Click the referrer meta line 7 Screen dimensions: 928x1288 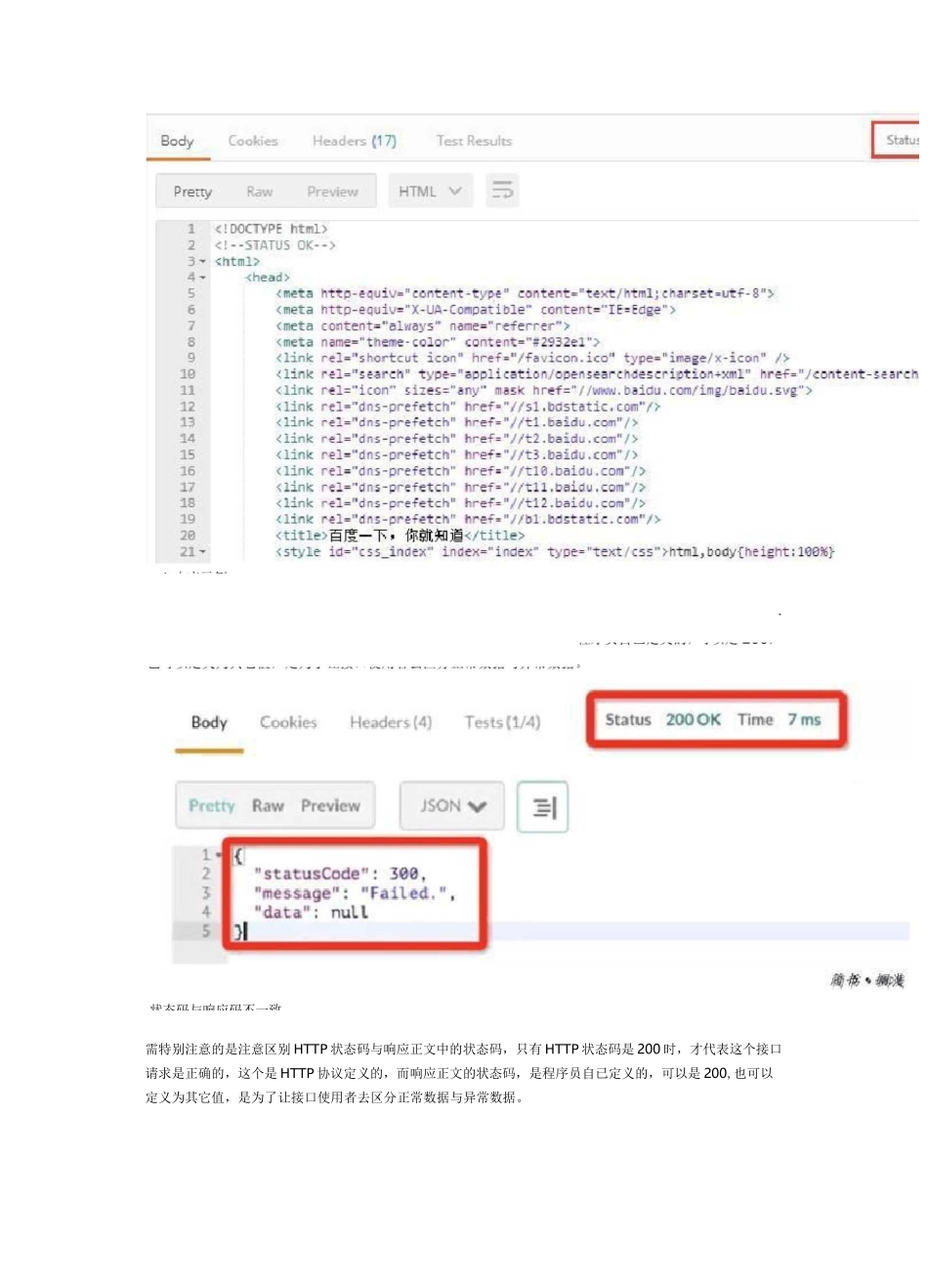(423, 325)
